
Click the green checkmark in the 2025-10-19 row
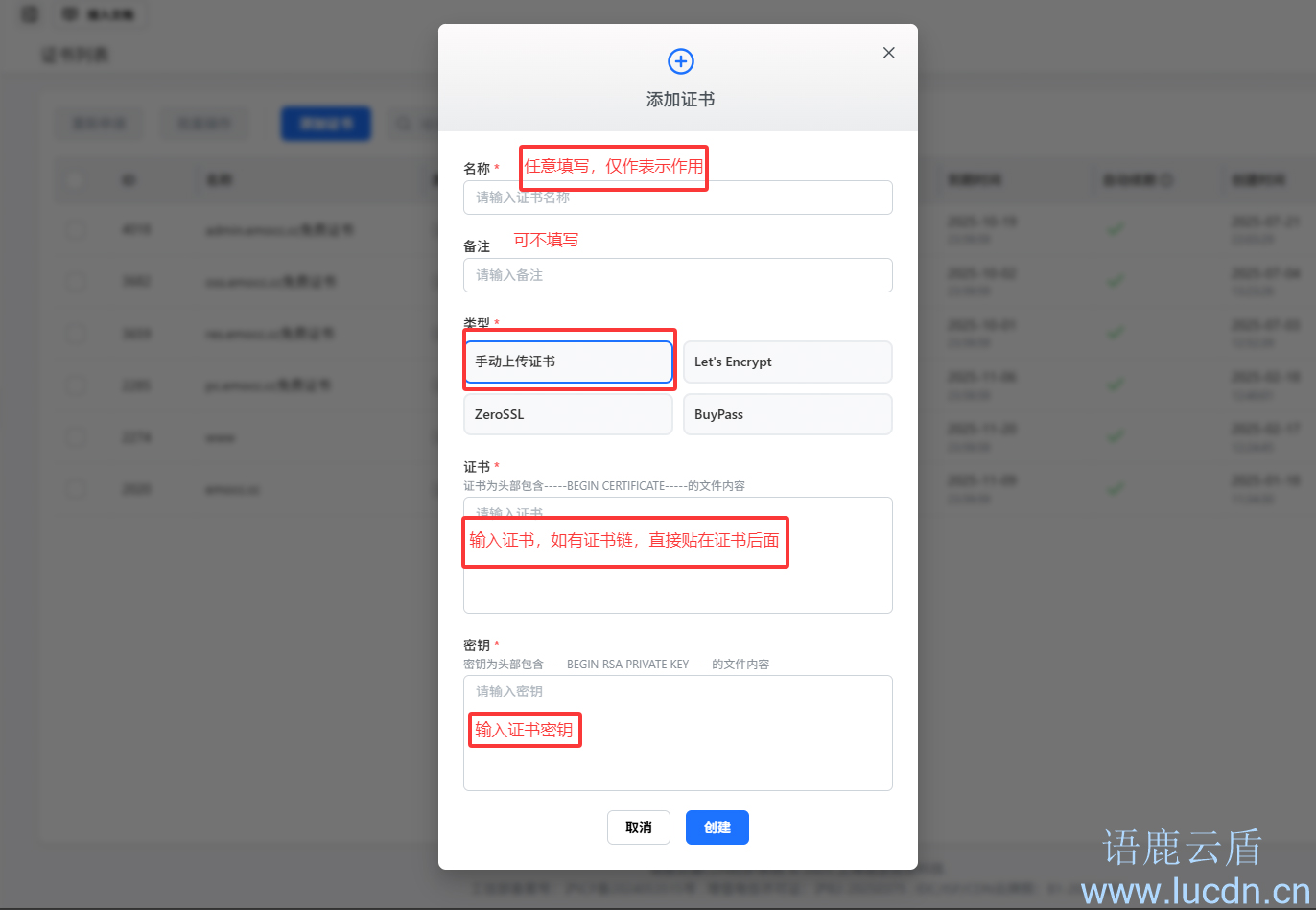1115,229
